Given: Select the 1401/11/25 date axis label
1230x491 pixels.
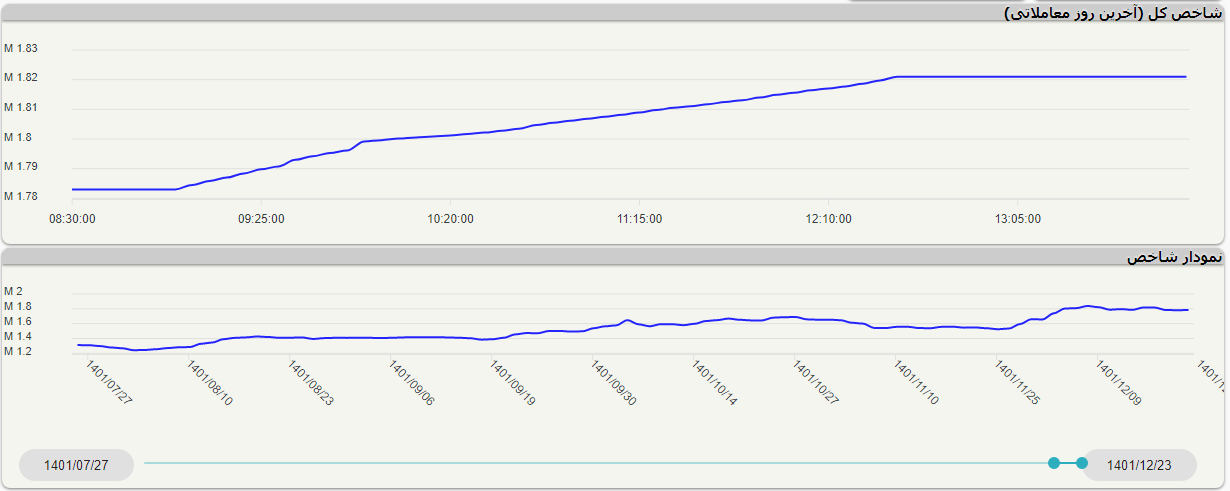Looking at the screenshot, I should pos(1017,384).
